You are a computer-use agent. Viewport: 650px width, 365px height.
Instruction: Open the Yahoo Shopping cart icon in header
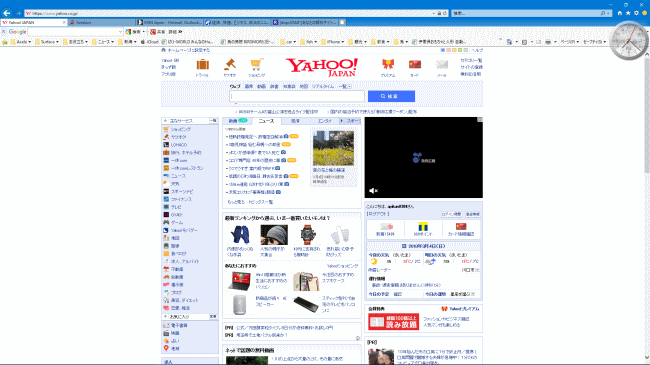[257, 65]
